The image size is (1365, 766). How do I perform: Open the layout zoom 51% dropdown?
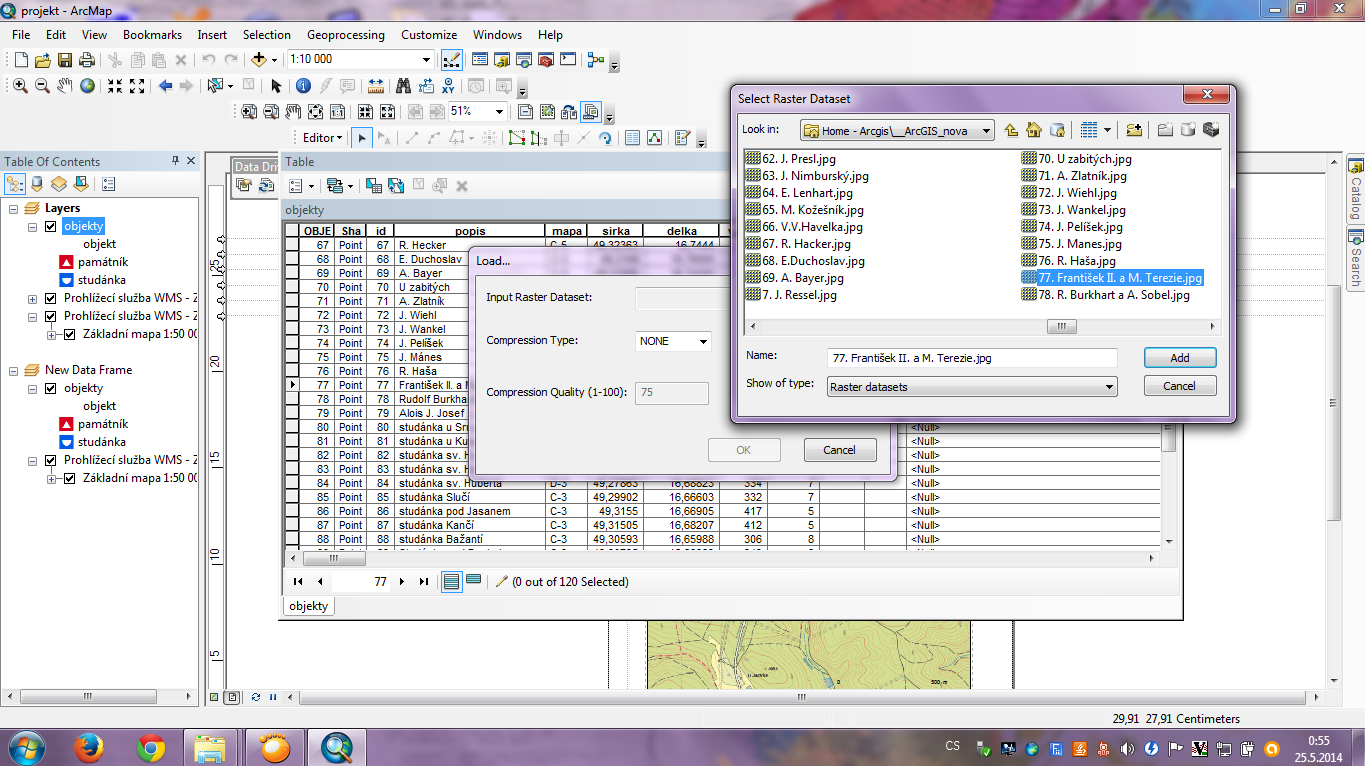tap(499, 112)
